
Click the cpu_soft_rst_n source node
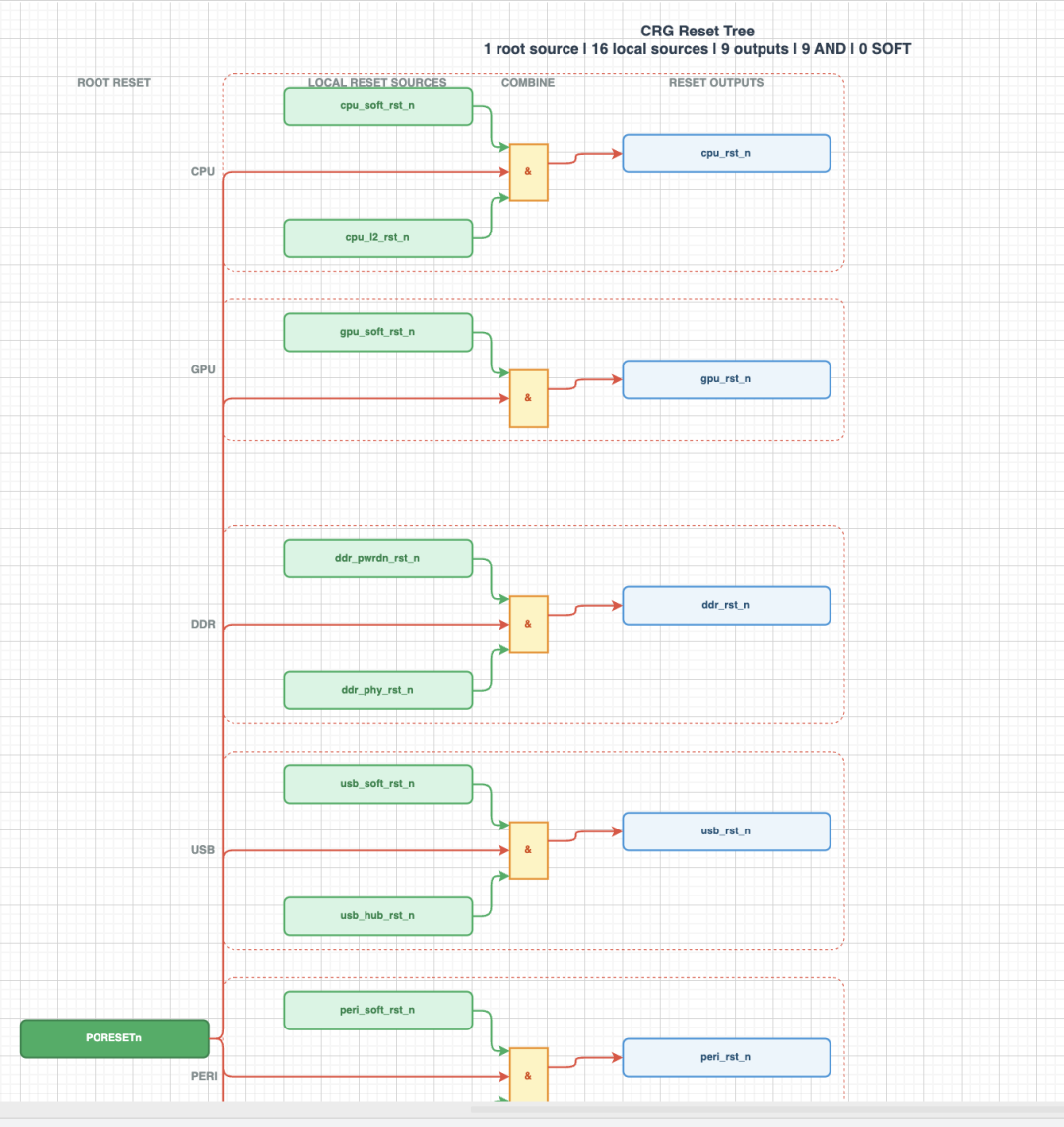click(x=378, y=106)
